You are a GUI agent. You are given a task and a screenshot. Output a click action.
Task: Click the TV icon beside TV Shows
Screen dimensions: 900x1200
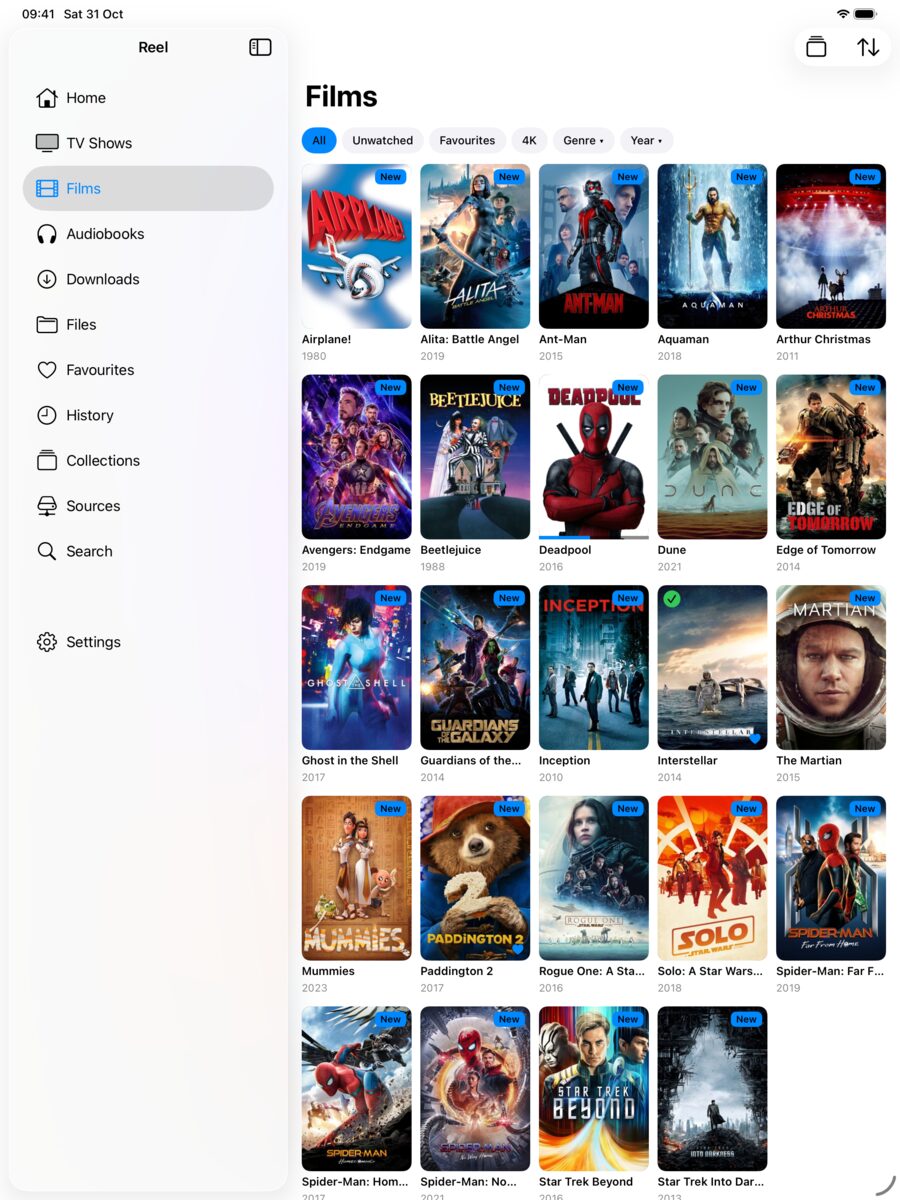coord(47,143)
